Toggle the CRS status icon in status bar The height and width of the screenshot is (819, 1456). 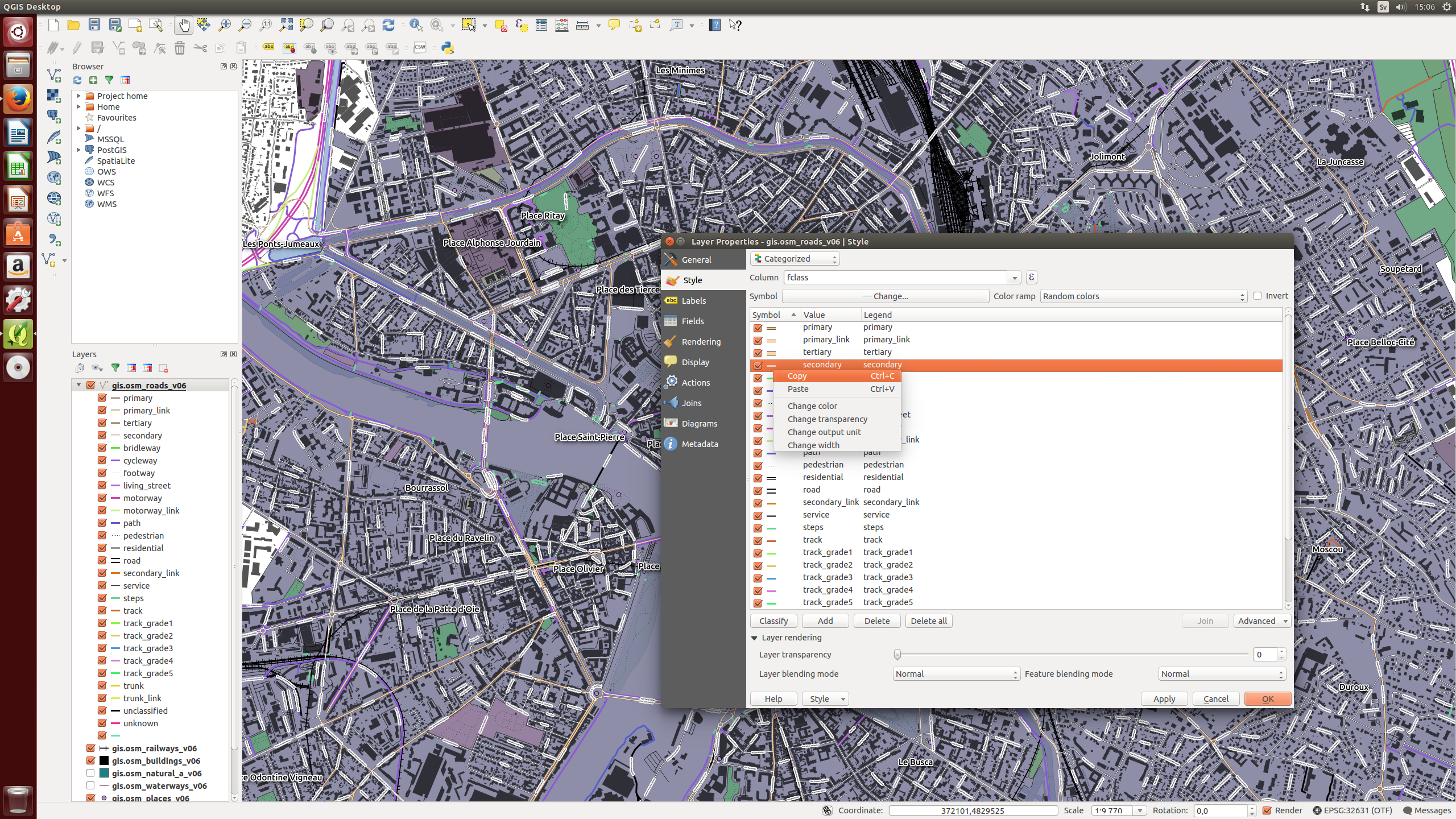pyautogui.click(x=1317, y=810)
